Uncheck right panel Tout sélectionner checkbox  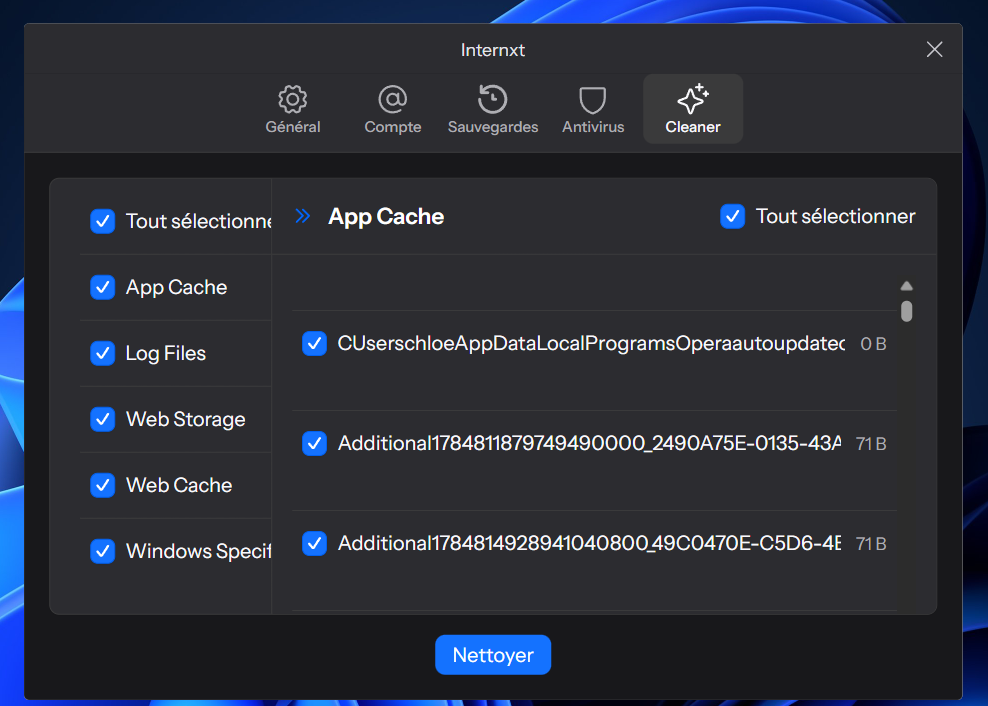tap(733, 216)
